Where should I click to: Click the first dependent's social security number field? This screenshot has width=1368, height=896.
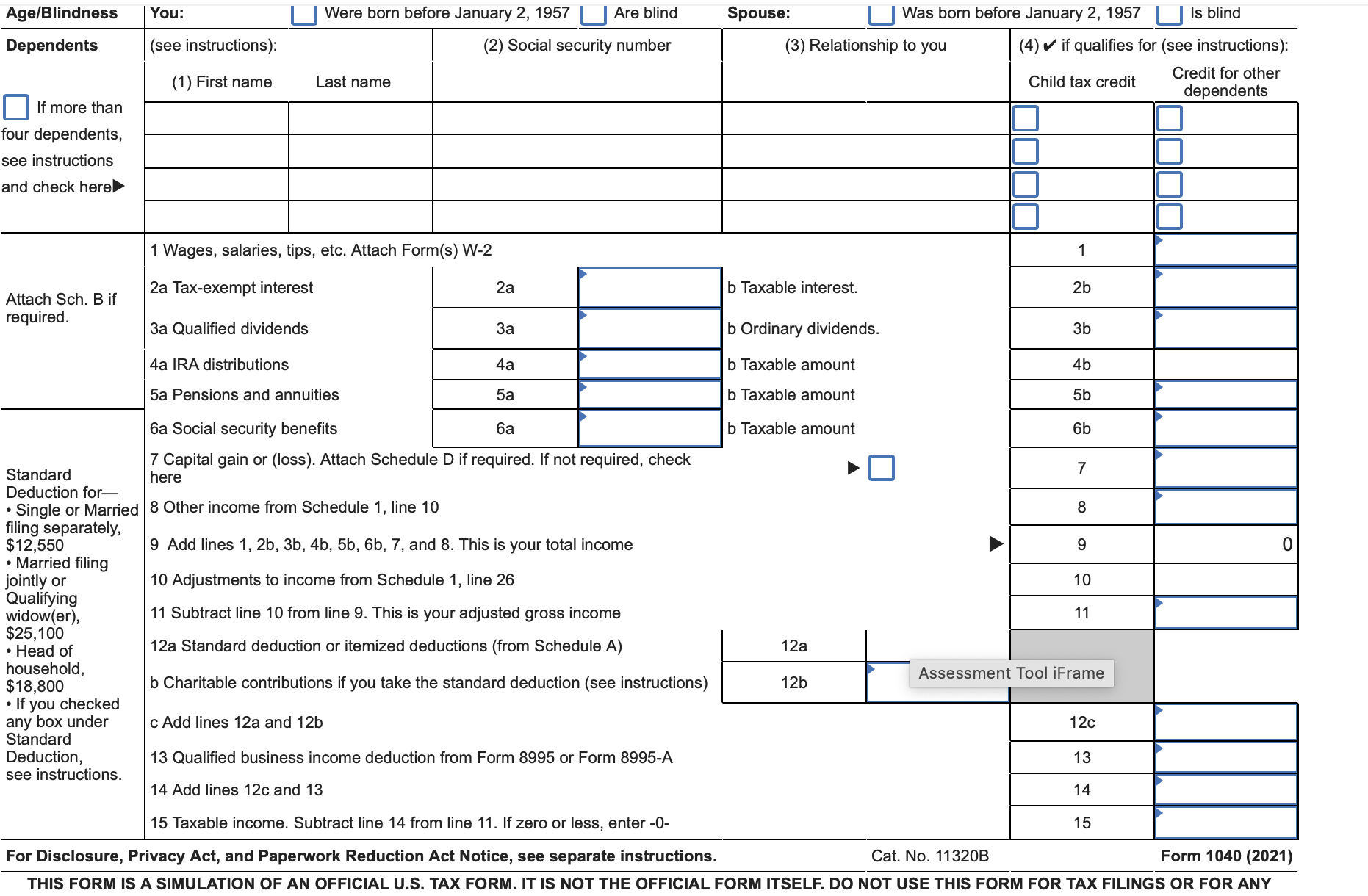point(577,118)
